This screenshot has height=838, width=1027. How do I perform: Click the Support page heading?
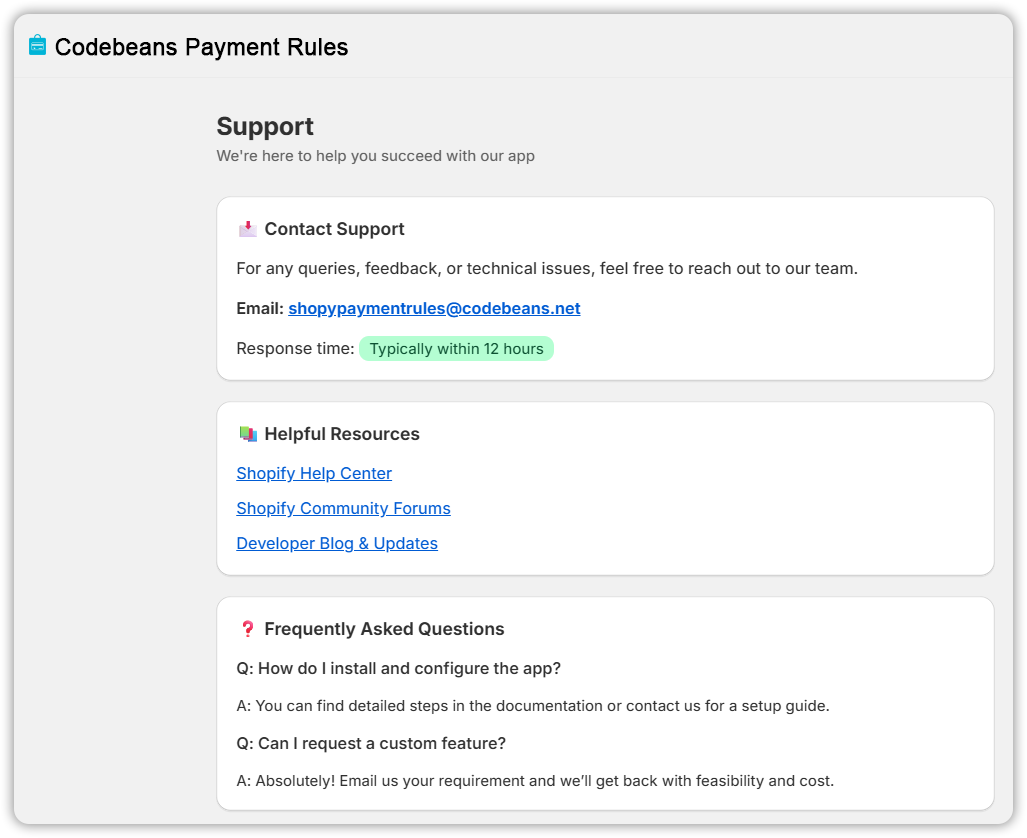265,127
